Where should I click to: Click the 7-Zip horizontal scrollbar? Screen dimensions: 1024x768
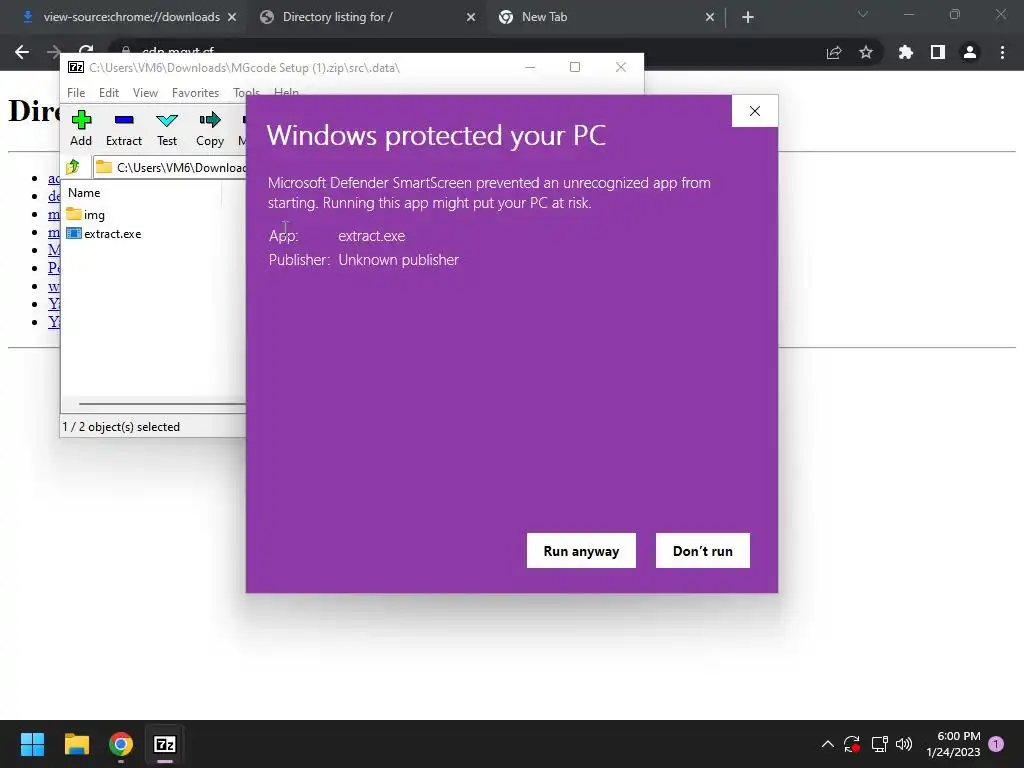point(161,404)
